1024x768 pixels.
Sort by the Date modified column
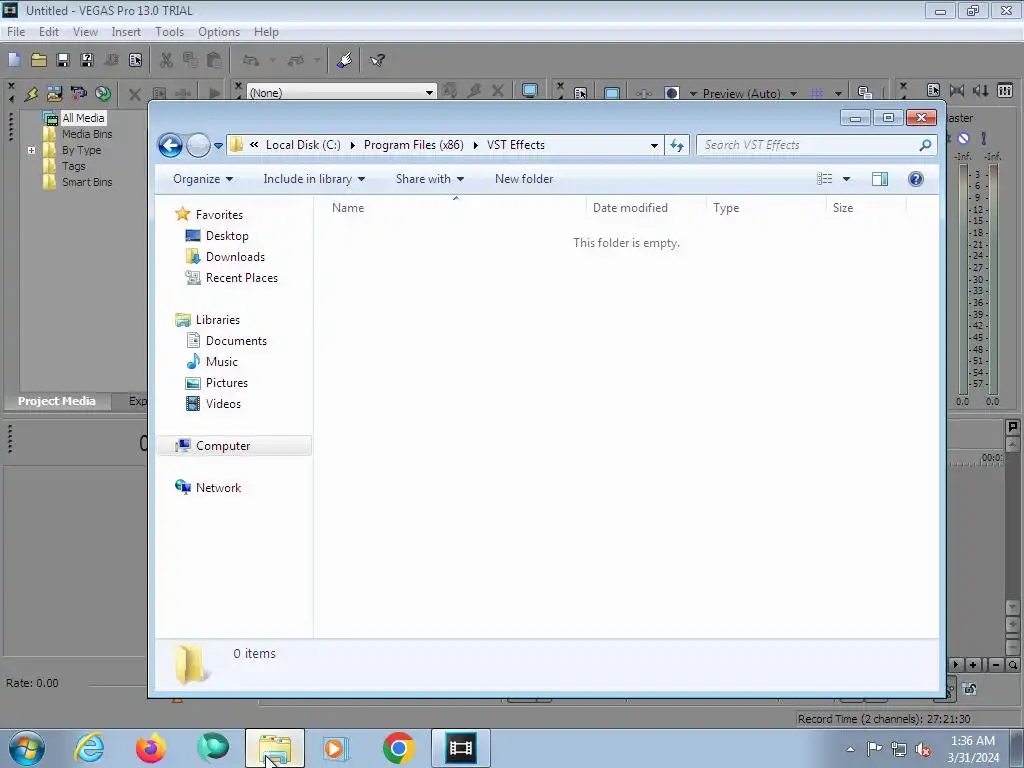pyautogui.click(x=630, y=208)
